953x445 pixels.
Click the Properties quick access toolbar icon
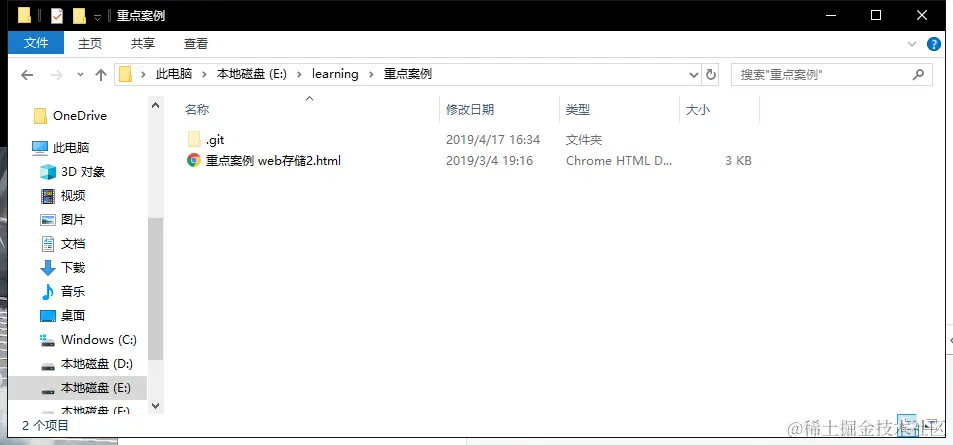(57, 16)
